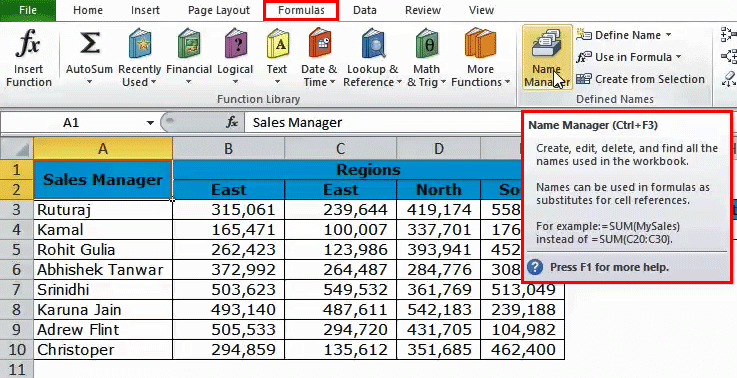Image resolution: width=737 pixels, height=378 pixels.
Task: Open the Financial functions book icon
Action: click(x=189, y=43)
